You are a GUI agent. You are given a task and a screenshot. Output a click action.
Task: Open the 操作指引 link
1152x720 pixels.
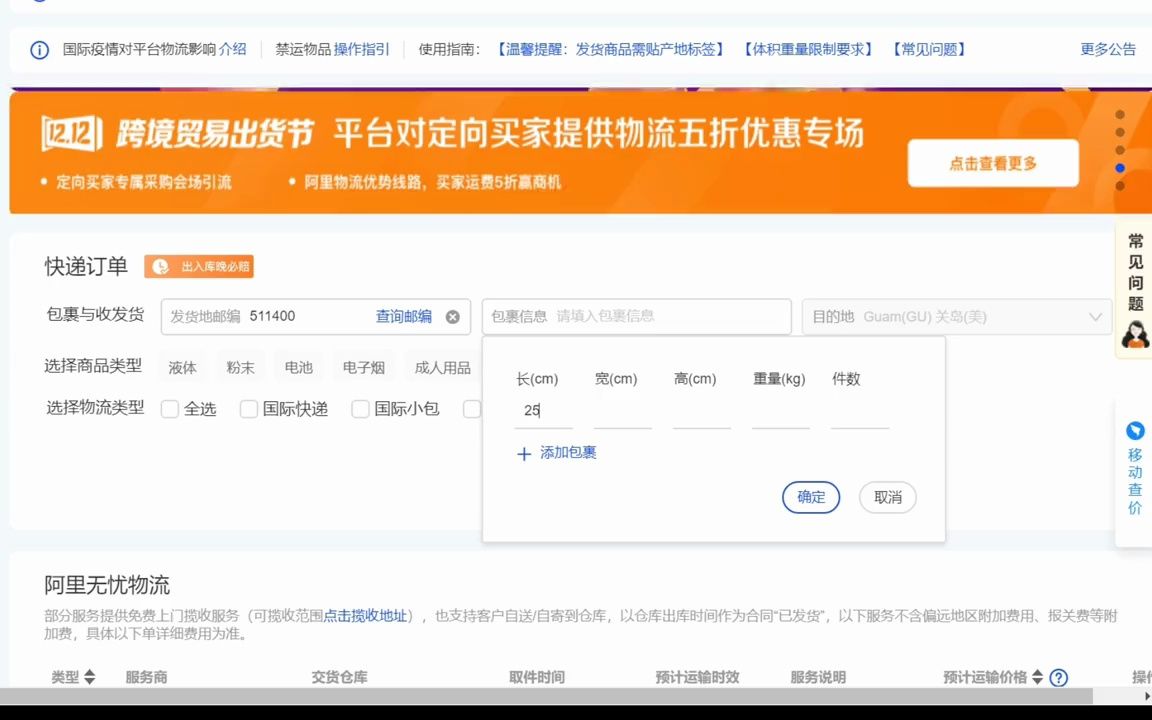(x=361, y=49)
